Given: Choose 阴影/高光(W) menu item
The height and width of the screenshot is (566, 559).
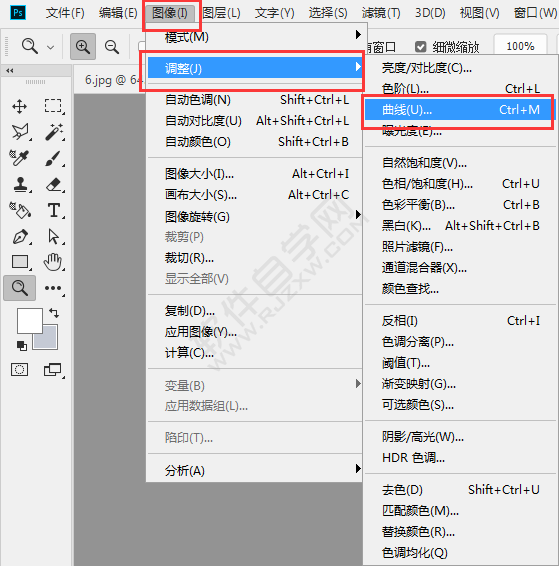Looking at the screenshot, I should [460, 437].
